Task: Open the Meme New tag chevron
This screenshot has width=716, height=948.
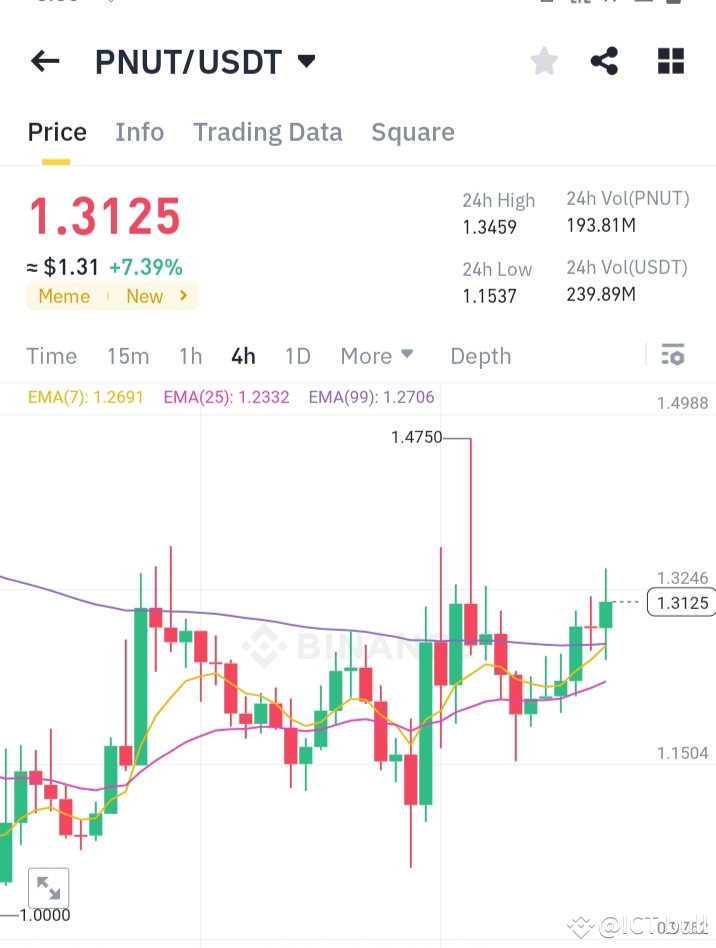Action: point(182,296)
